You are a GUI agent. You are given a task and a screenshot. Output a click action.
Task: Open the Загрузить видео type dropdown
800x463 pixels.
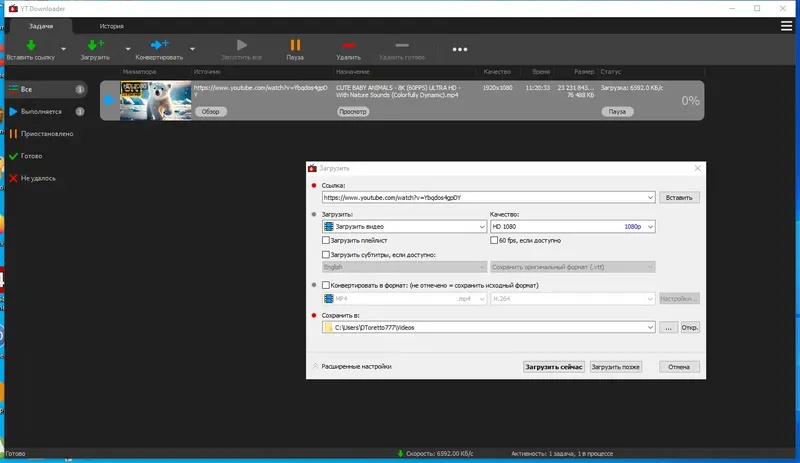coord(404,226)
